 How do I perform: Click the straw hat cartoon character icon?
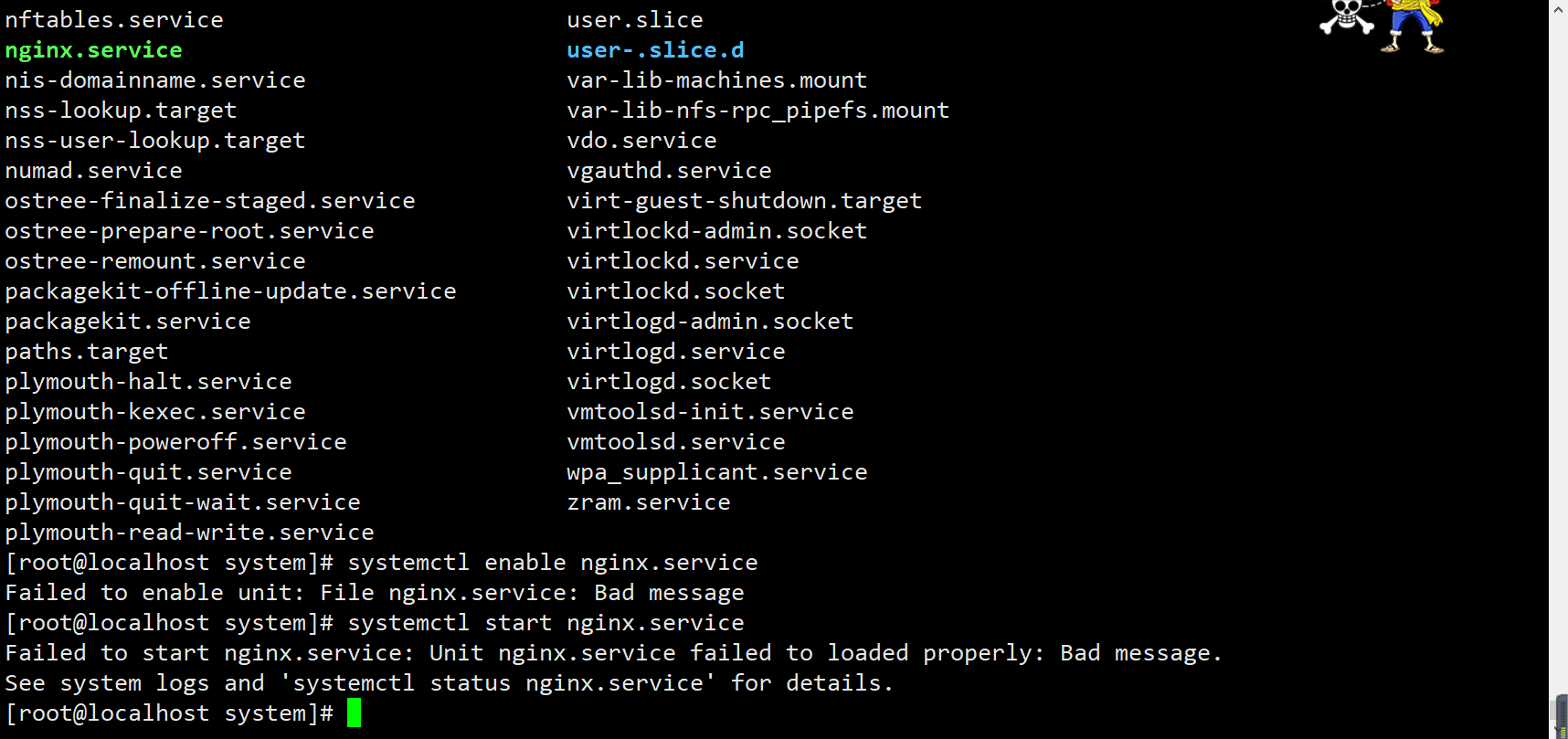click(x=1413, y=26)
